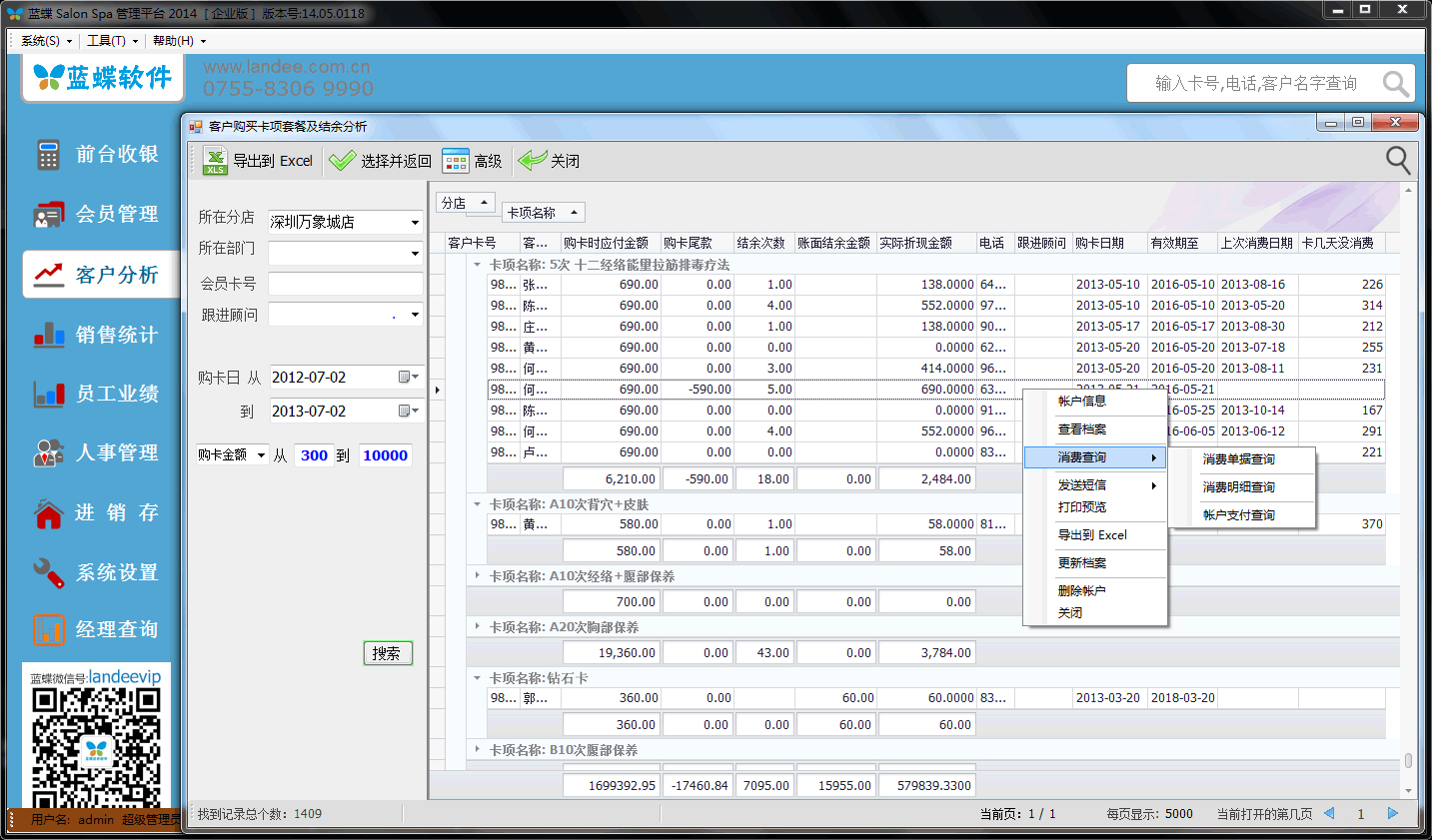The image size is (1432, 840).
Task: Expand the group B10次腹部保养
Action: coord(478,750)
